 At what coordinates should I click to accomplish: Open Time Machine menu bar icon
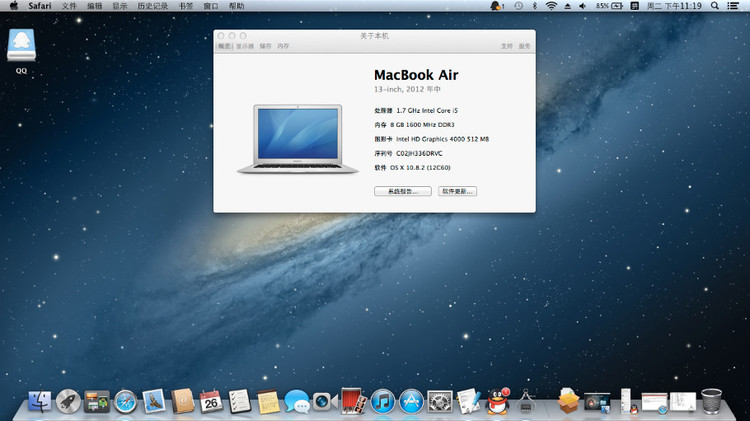[518, 6]
